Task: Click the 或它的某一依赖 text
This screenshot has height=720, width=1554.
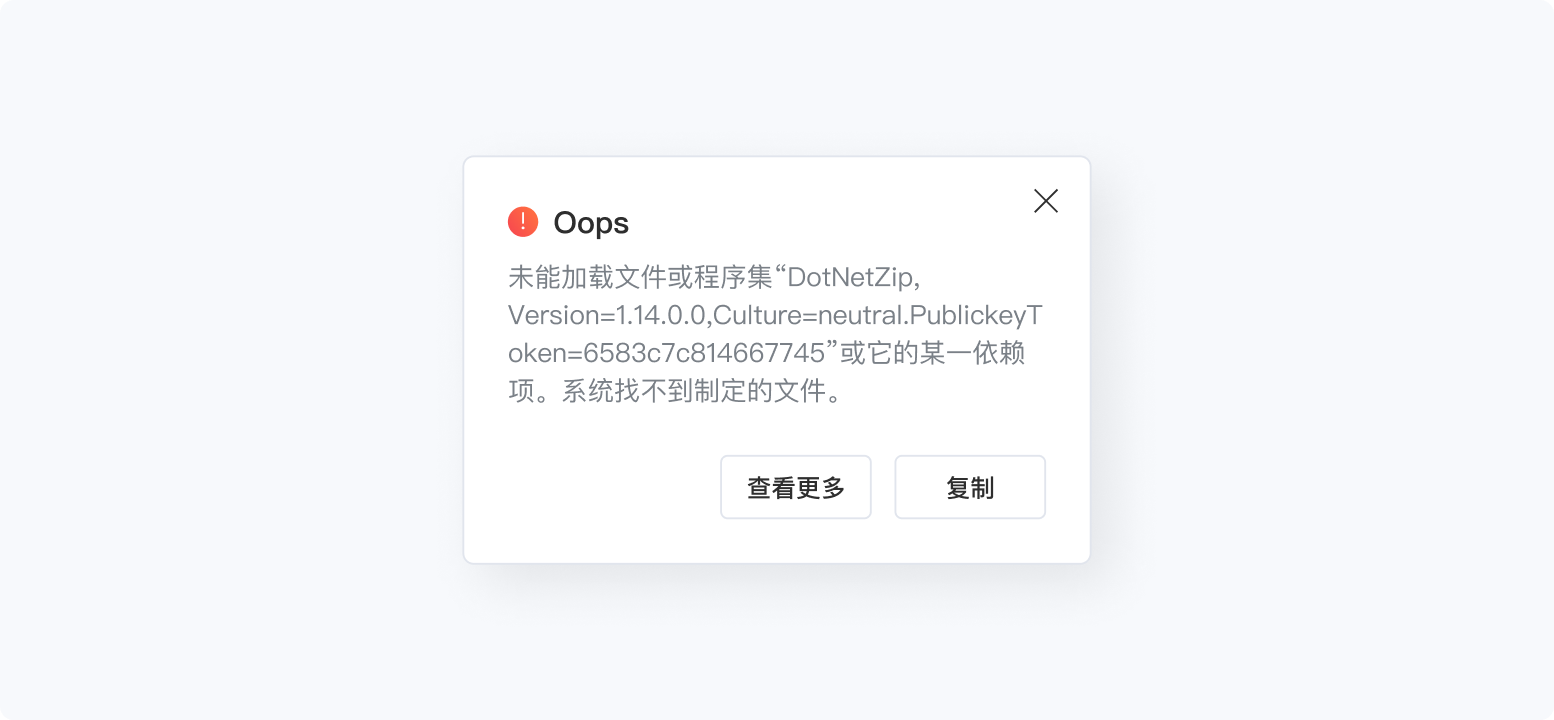Action: coord(931,354)
